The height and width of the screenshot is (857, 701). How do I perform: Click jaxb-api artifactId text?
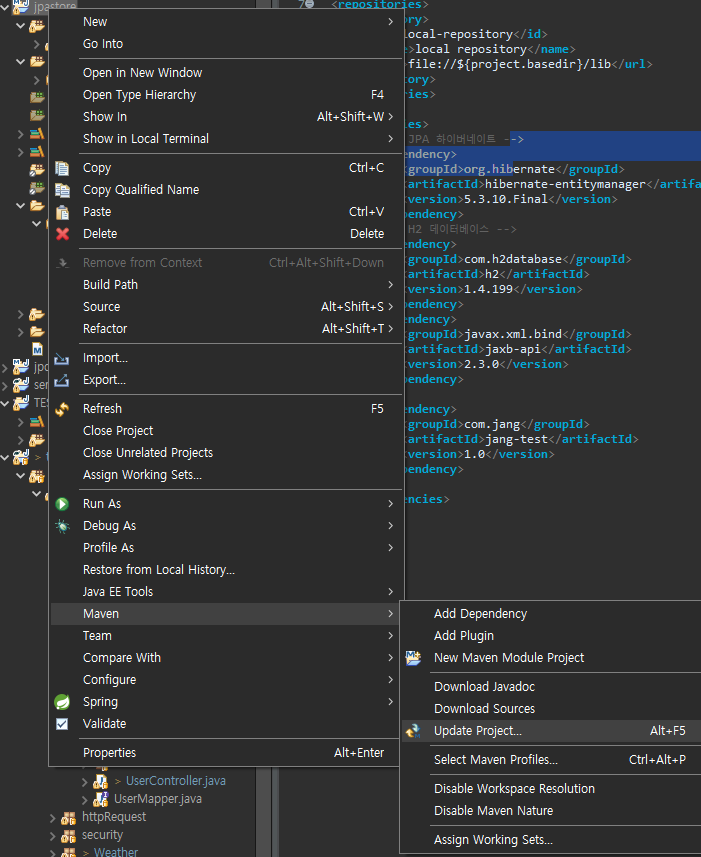coord(513,349)
